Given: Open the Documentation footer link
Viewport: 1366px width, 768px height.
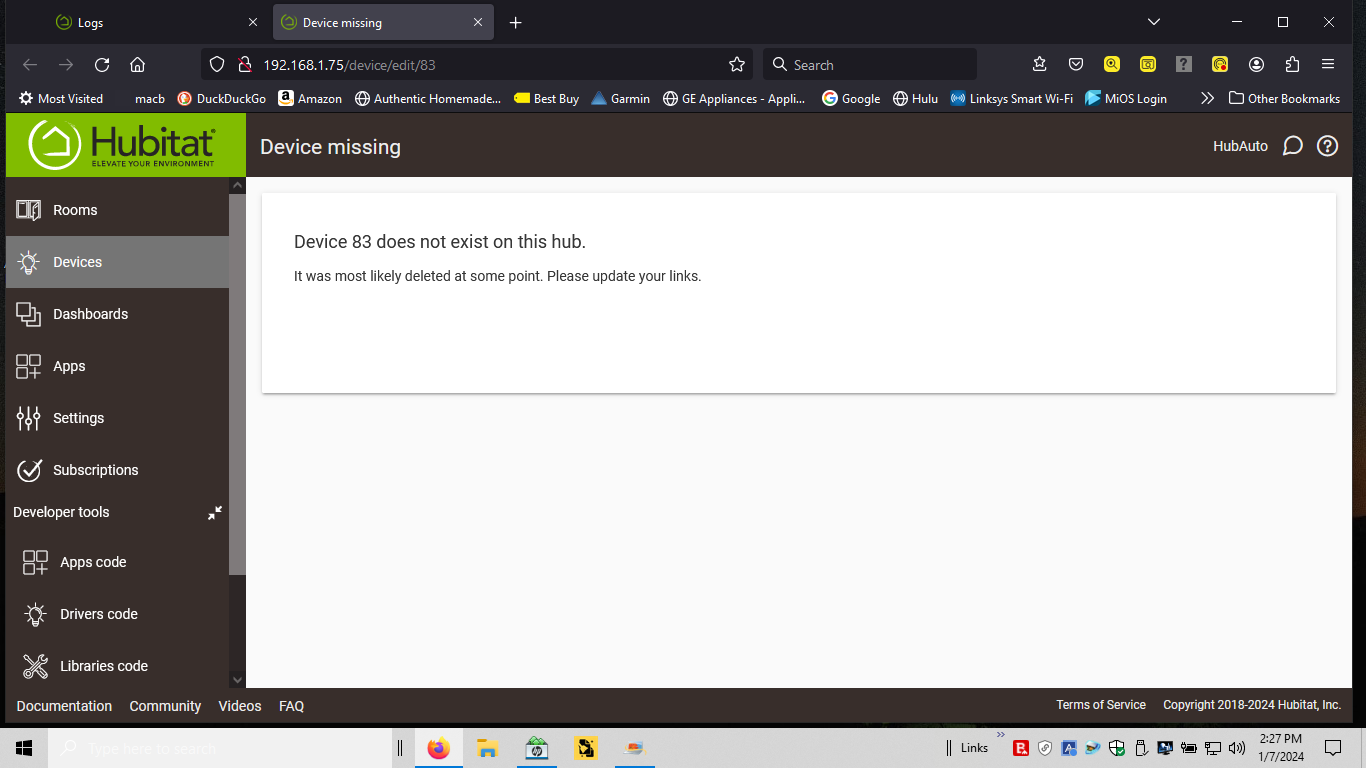Looking at the screenshot, I should pyautogui.click(x=64, y=706).
